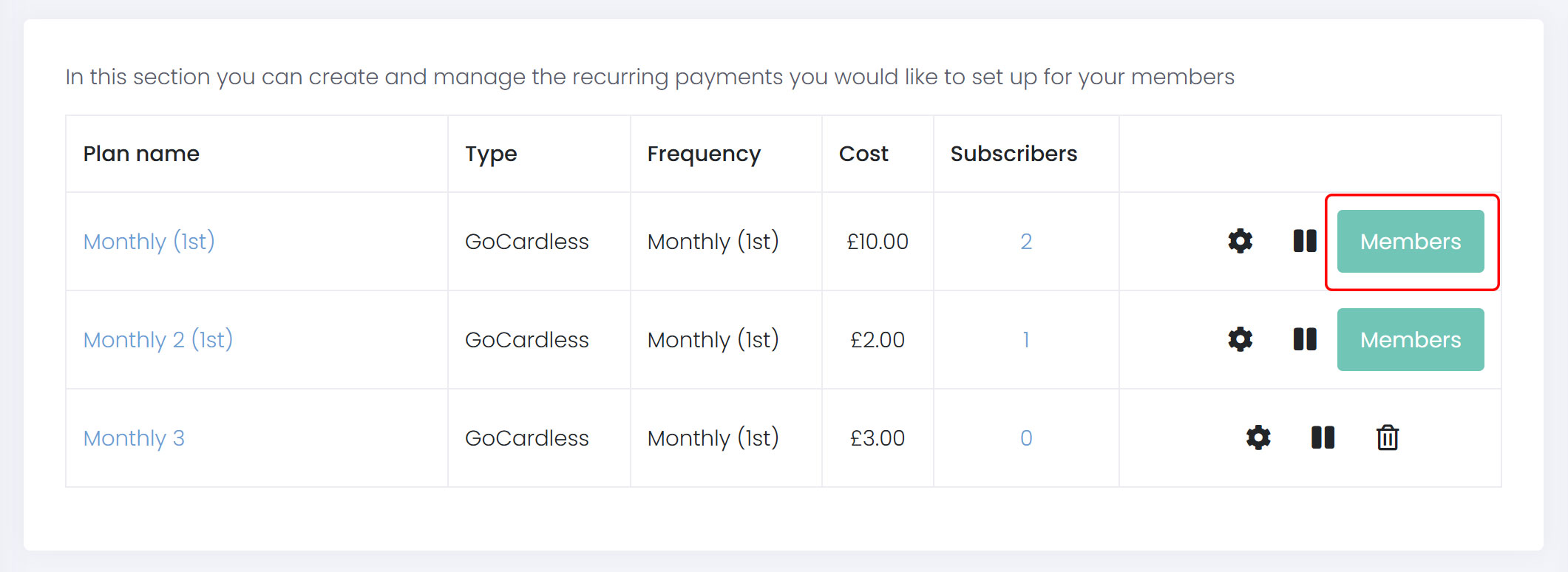Click subscriber count 0 for Monthly 3
The image size is (1568, 572).
click(1026, 438)
